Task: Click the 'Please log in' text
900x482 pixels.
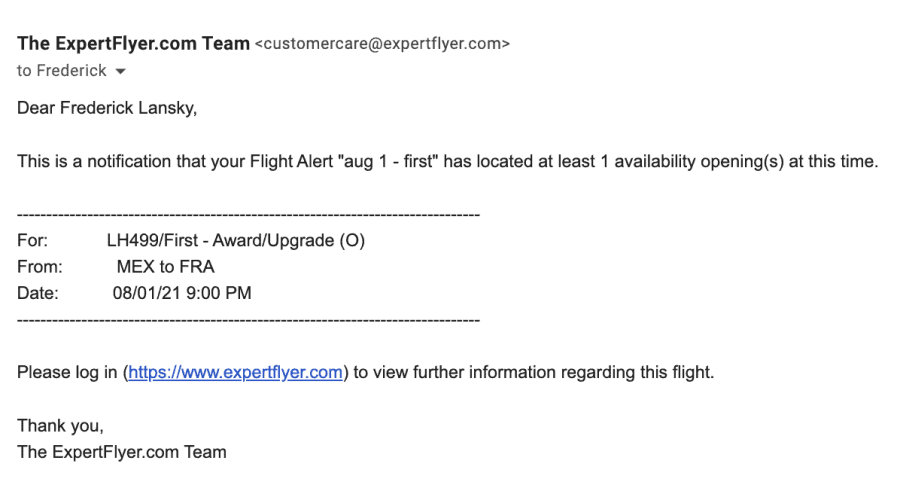Action: [67, 372]
